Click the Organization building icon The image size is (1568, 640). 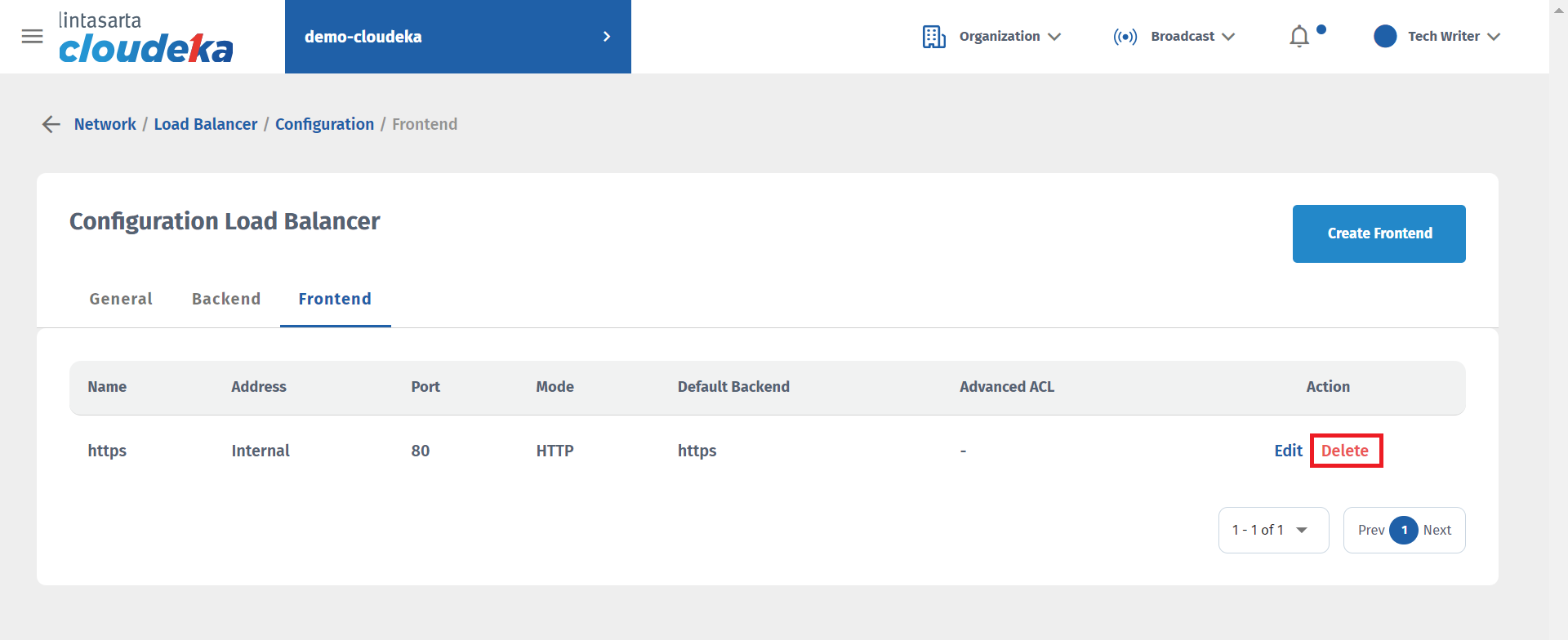pos(934,37)
